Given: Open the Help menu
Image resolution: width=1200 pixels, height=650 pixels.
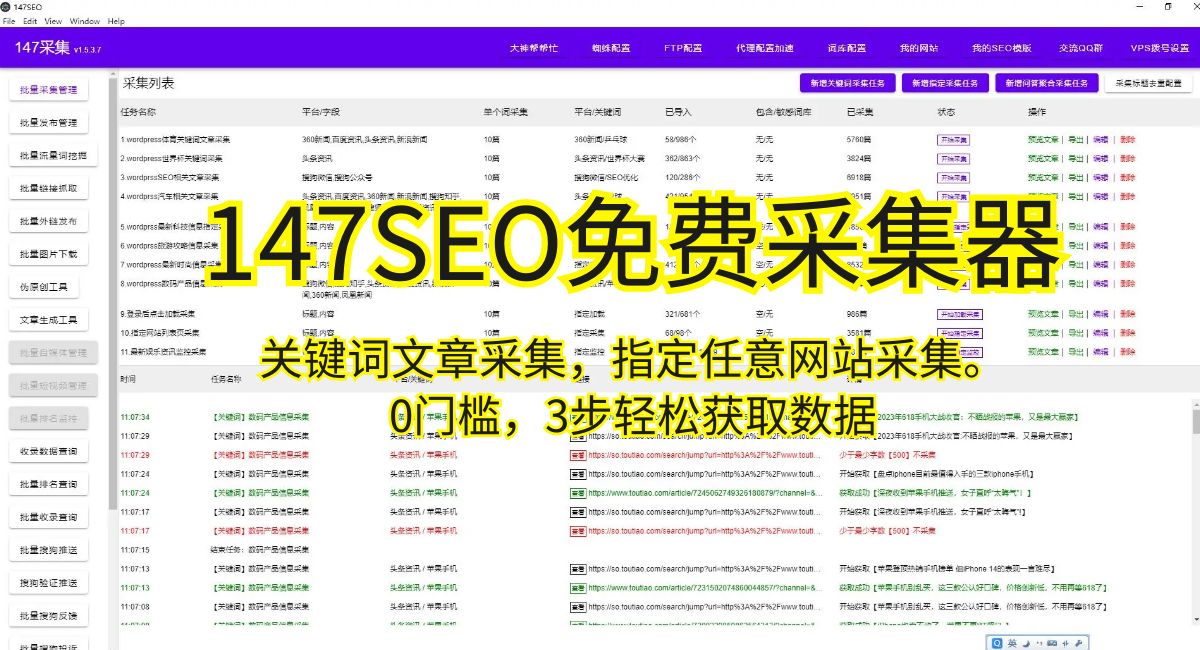Looking at the screenshot, I should click(115, 20).
